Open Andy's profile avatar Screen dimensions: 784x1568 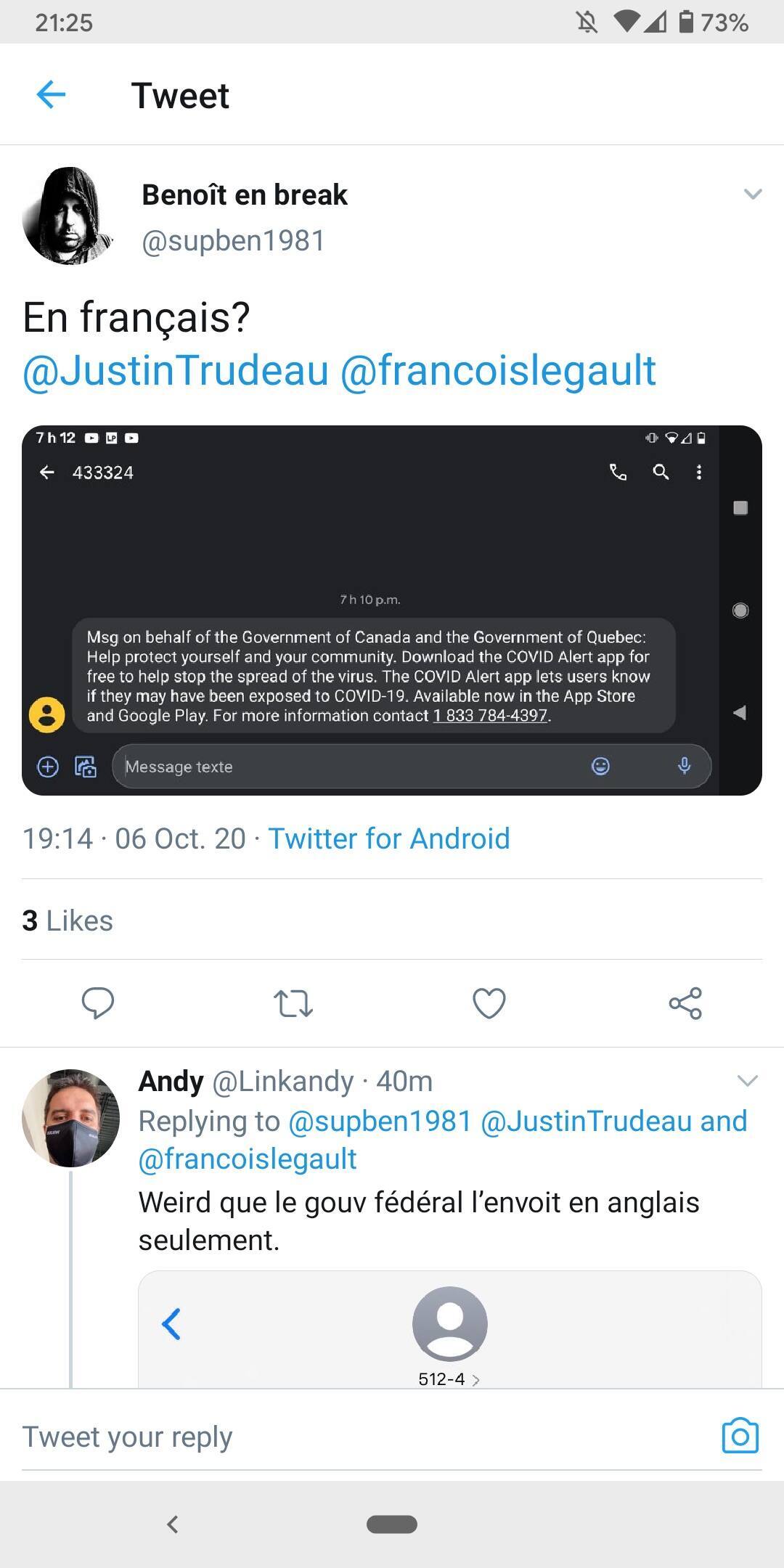70,1118
